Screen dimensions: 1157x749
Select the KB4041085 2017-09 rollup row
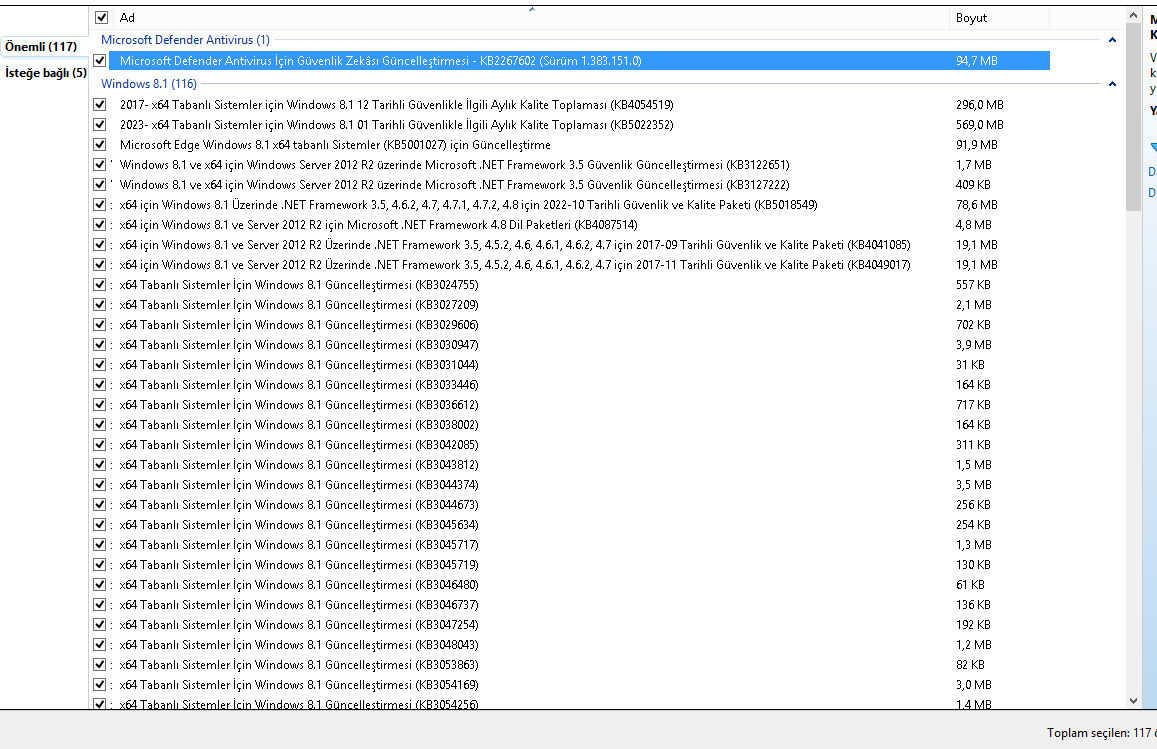[x=515, y=244]
